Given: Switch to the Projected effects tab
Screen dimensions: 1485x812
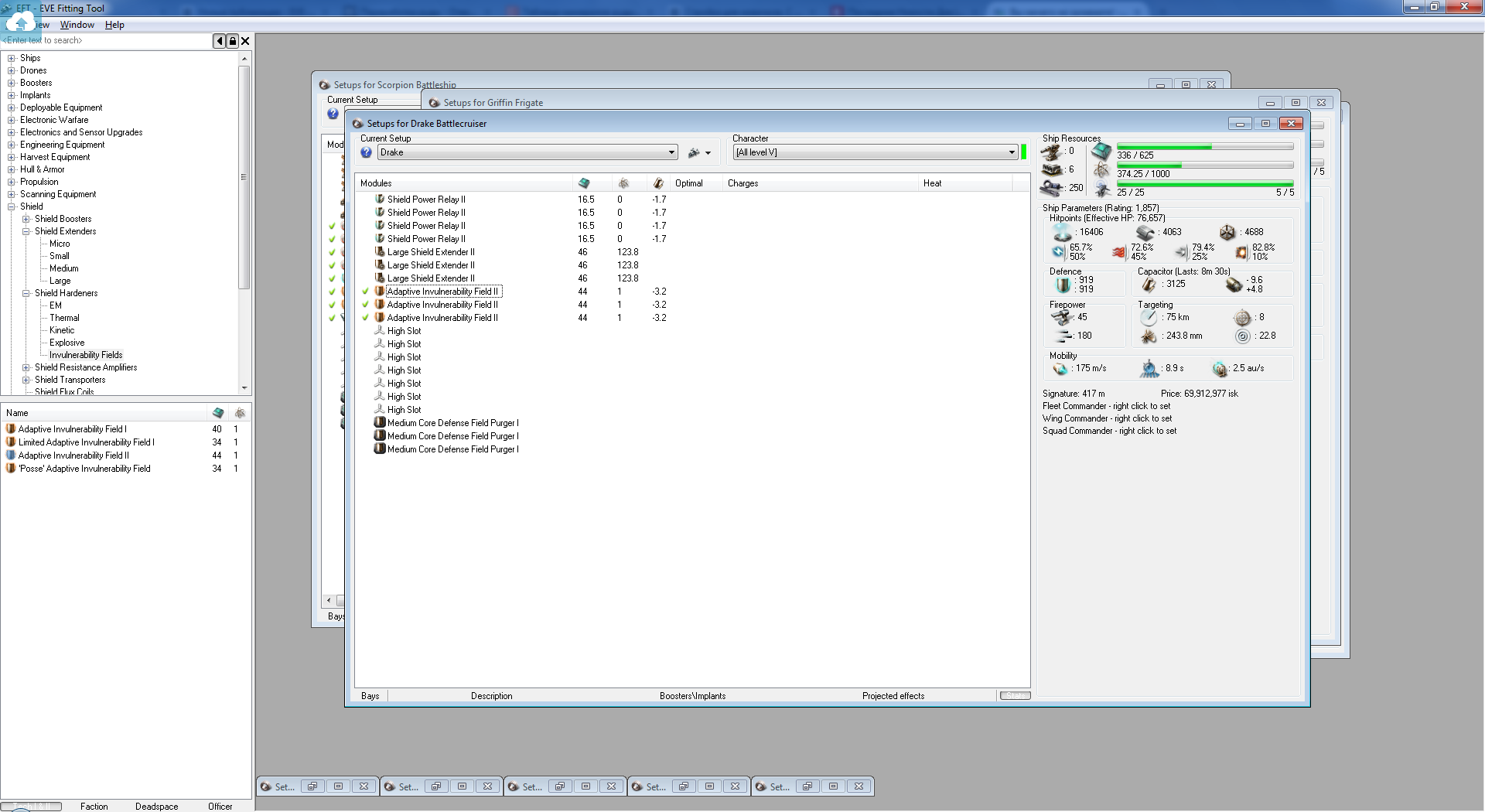Looking at the screenshot, I should (x=893, y=696).
